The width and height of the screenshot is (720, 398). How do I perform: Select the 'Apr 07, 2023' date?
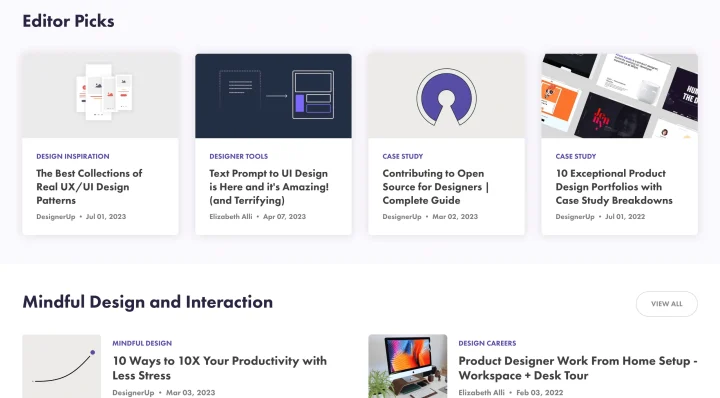click(x=284, y=217)
